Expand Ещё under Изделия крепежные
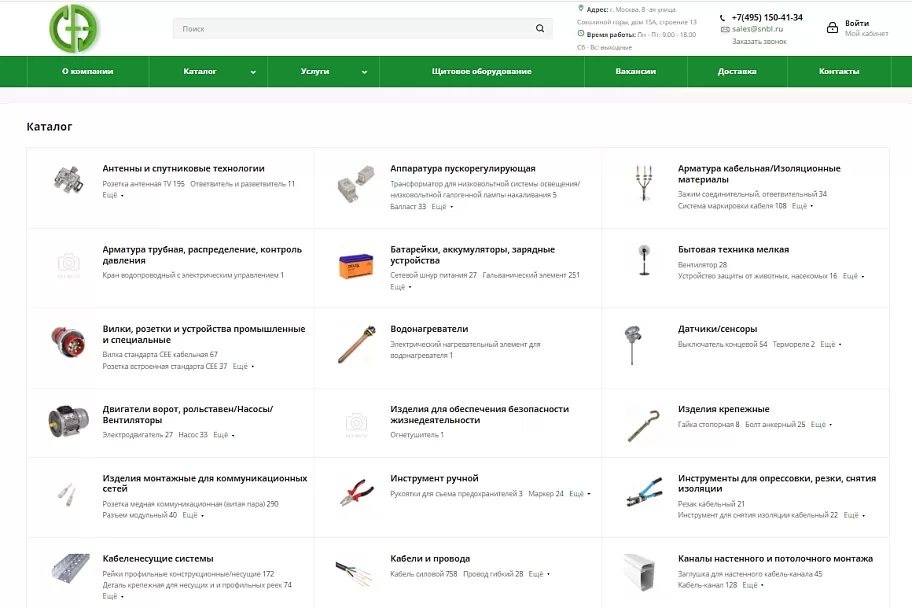The image size is (912, 608). coord(821,425)
